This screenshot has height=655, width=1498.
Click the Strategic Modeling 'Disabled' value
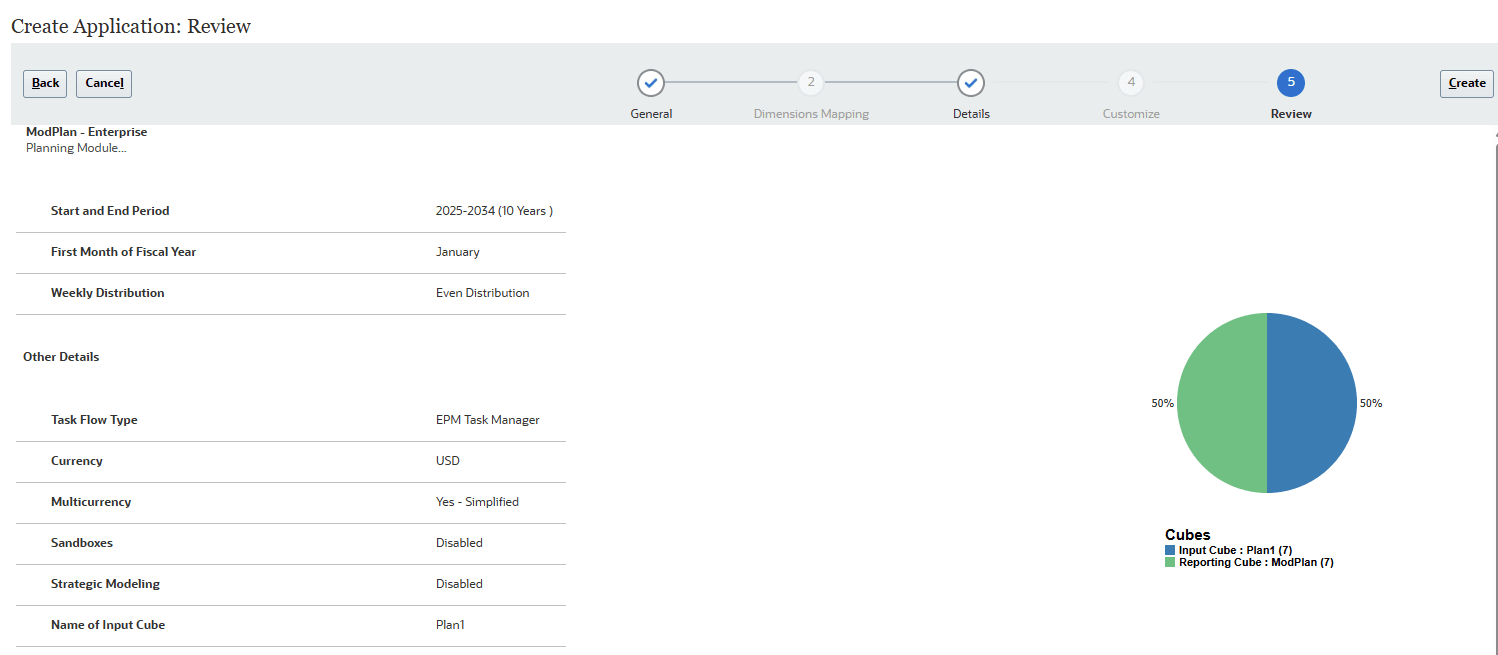459,584
